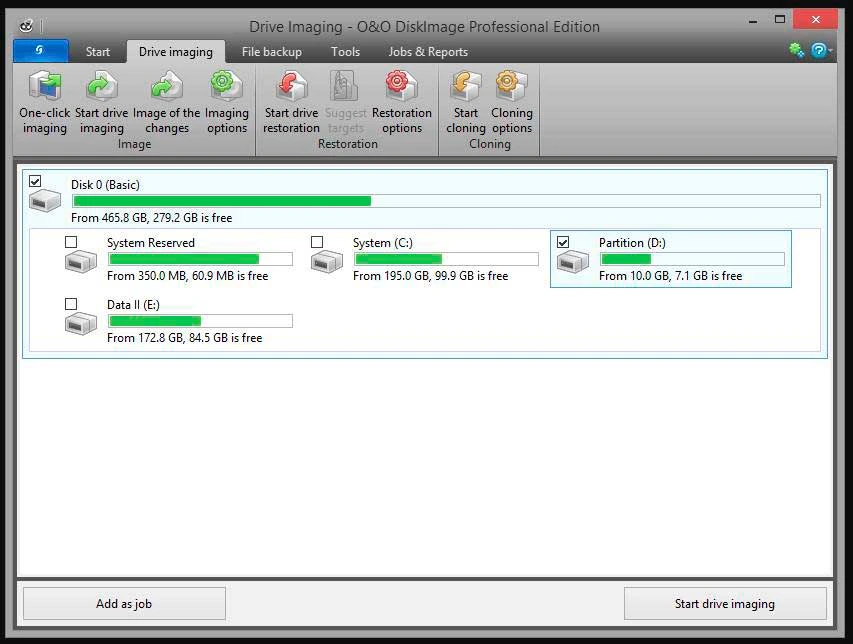
Task: Open the blue application menu button
Action: pos(41,51)
